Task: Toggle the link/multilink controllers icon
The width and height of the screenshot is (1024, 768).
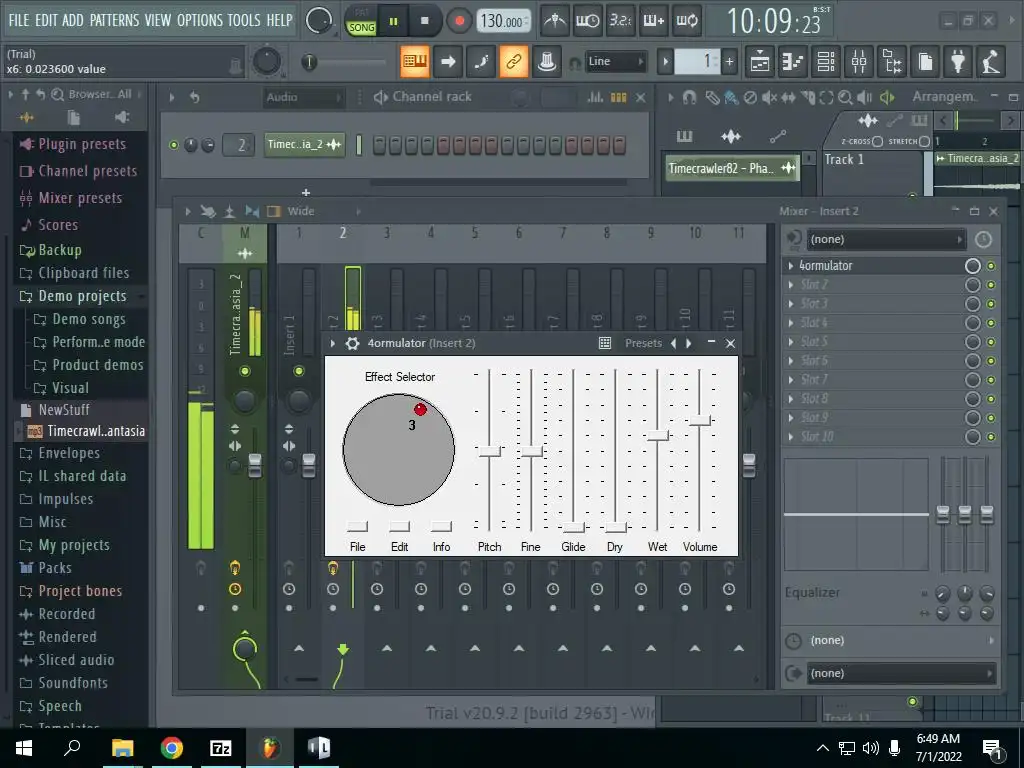Action: pos(514,61)
